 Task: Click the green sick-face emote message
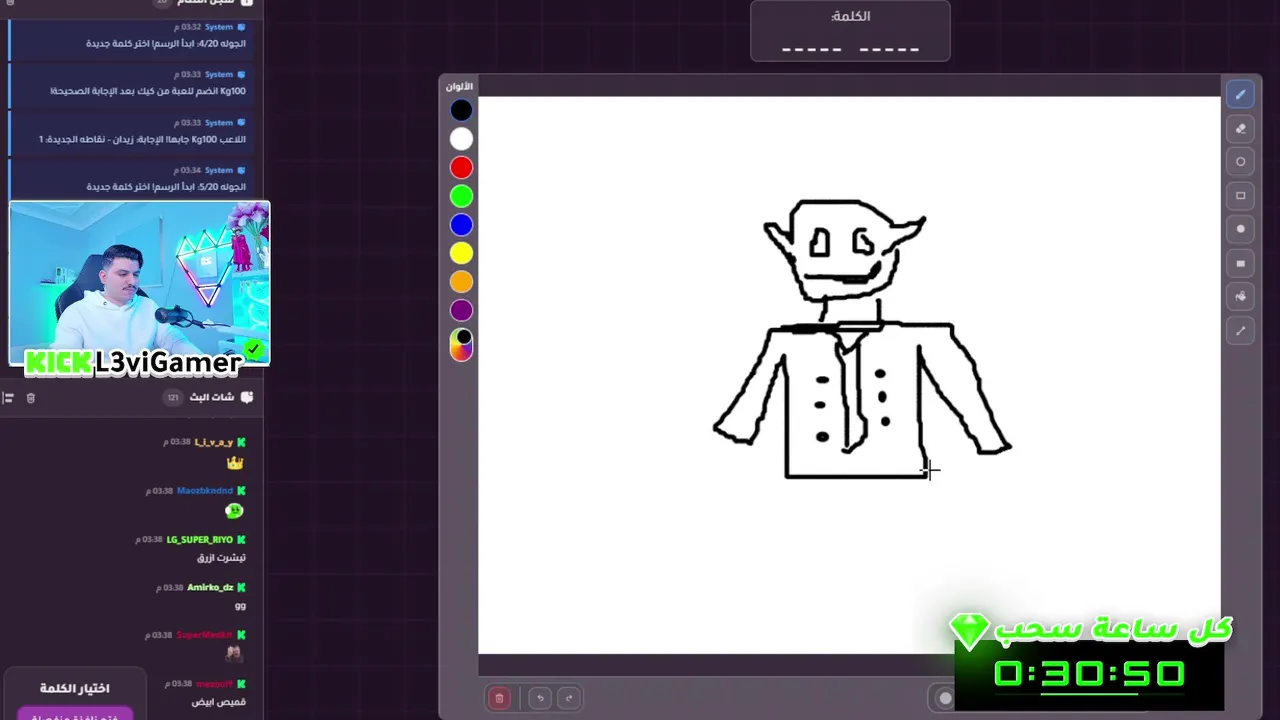(234, 511)
